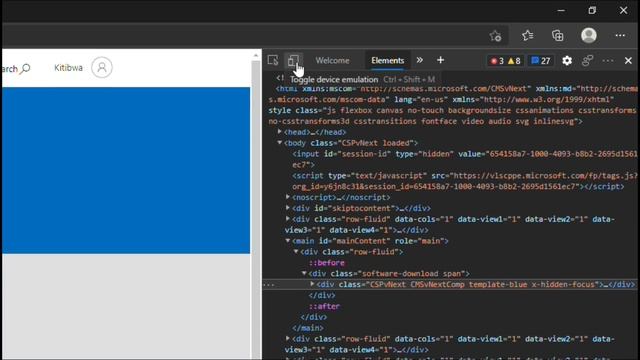Select the script text/javascript line
The height and width of the screenshot is (360, 640).
pyautogui.click(x=464, y=181)
